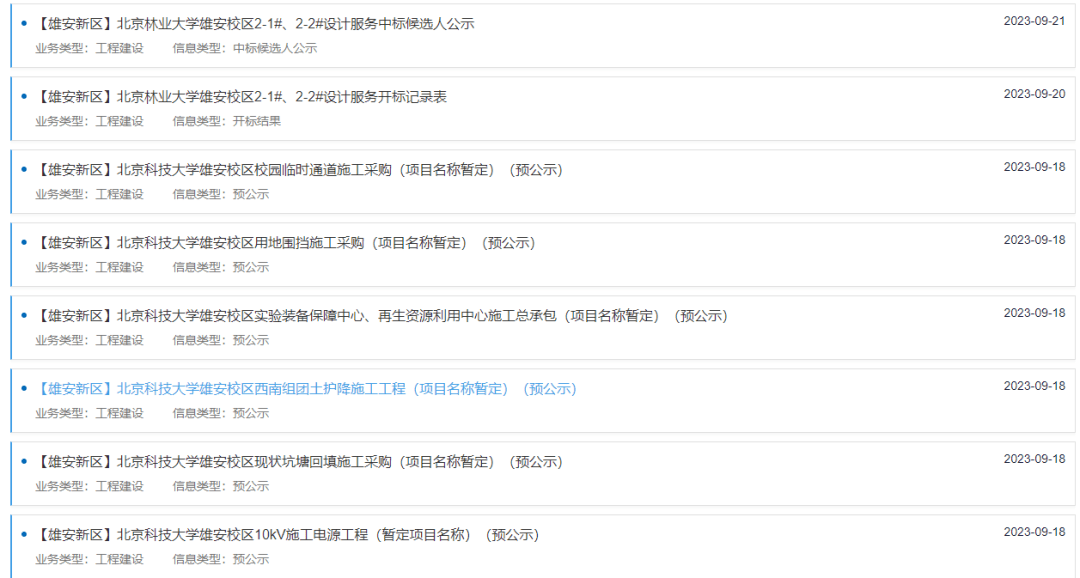
Task: Click 信息类型: 预公示 under 现状坑塘回填 entry
Action: click(220, 486)
